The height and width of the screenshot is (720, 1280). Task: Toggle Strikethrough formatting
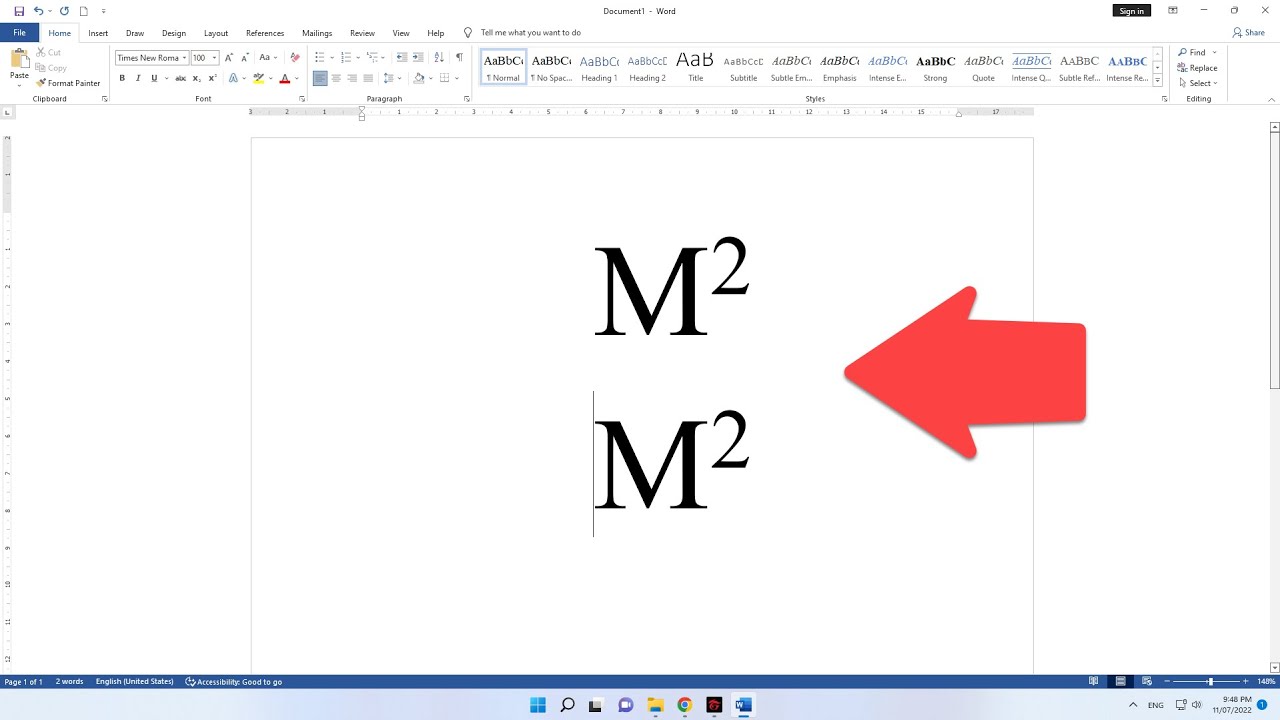tap(181, 78)
